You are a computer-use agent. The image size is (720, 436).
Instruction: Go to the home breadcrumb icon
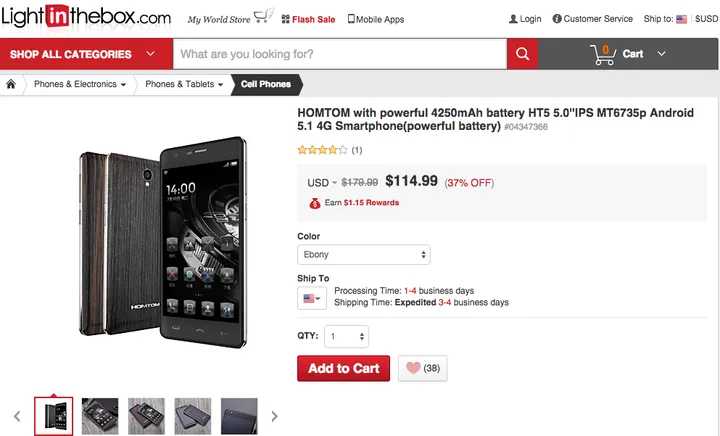point(12,84)
